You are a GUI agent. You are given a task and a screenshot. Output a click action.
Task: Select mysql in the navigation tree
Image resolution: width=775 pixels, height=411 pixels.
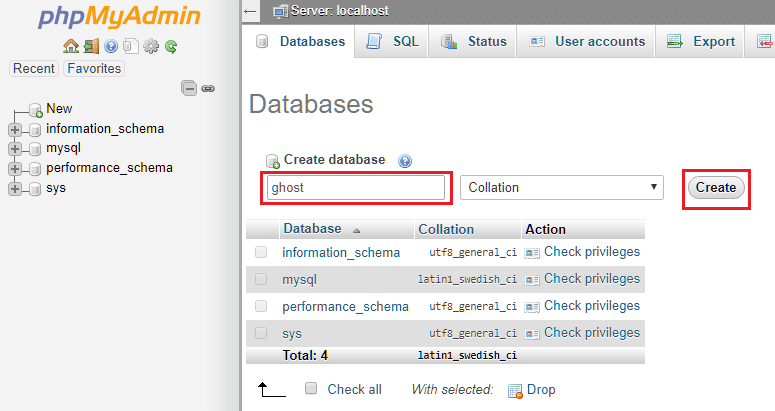tap(63, 148)
